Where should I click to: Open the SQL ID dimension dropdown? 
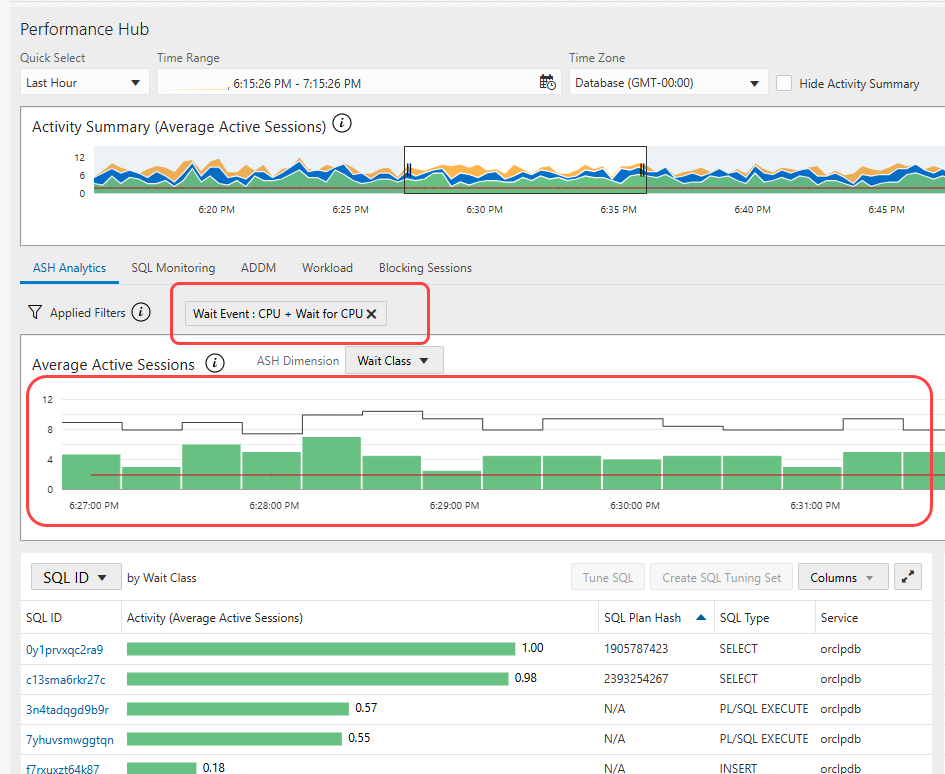click(76, 577)
